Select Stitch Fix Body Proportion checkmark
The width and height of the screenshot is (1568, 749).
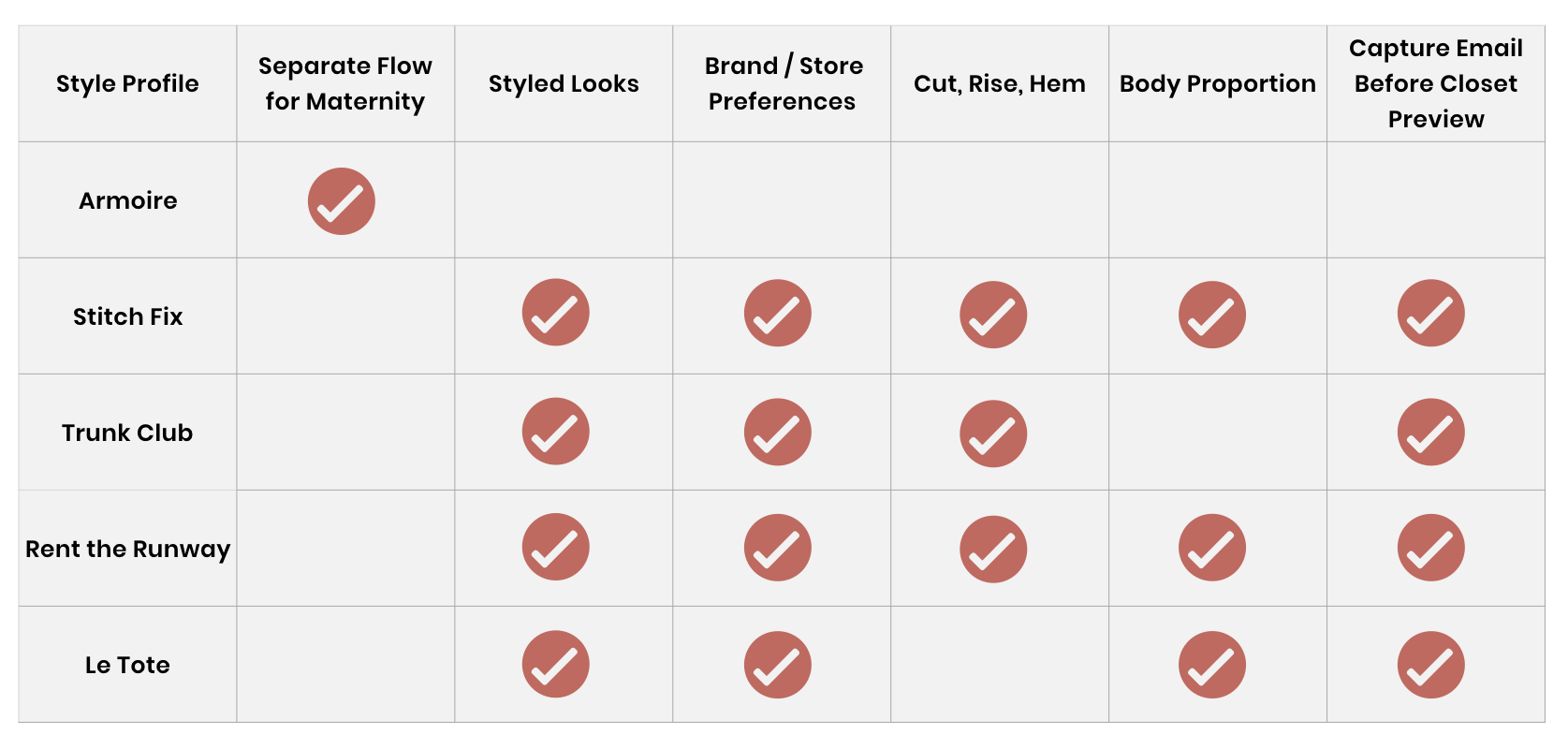[1212, 315]
